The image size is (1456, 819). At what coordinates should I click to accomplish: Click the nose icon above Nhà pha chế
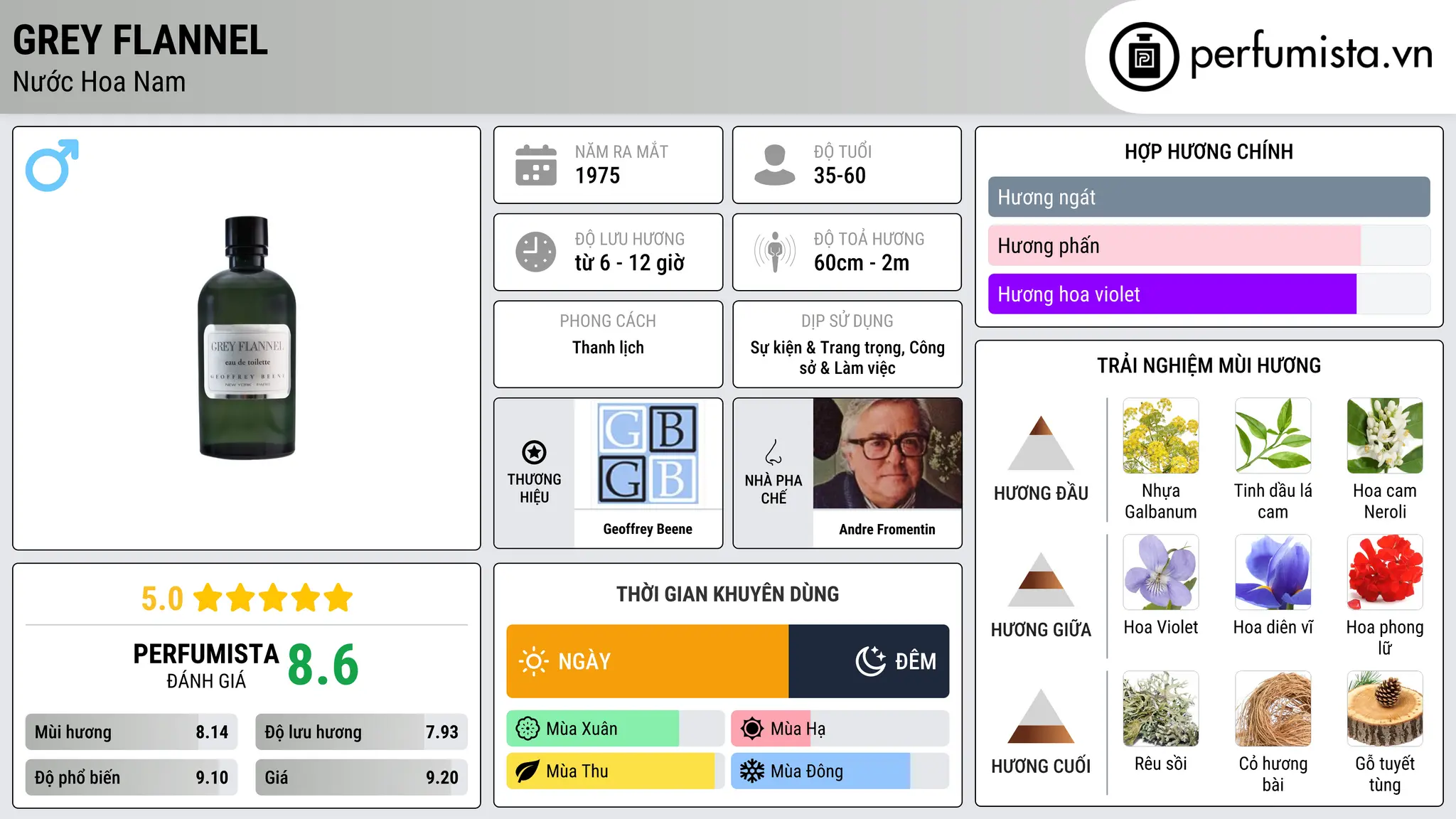773,452
